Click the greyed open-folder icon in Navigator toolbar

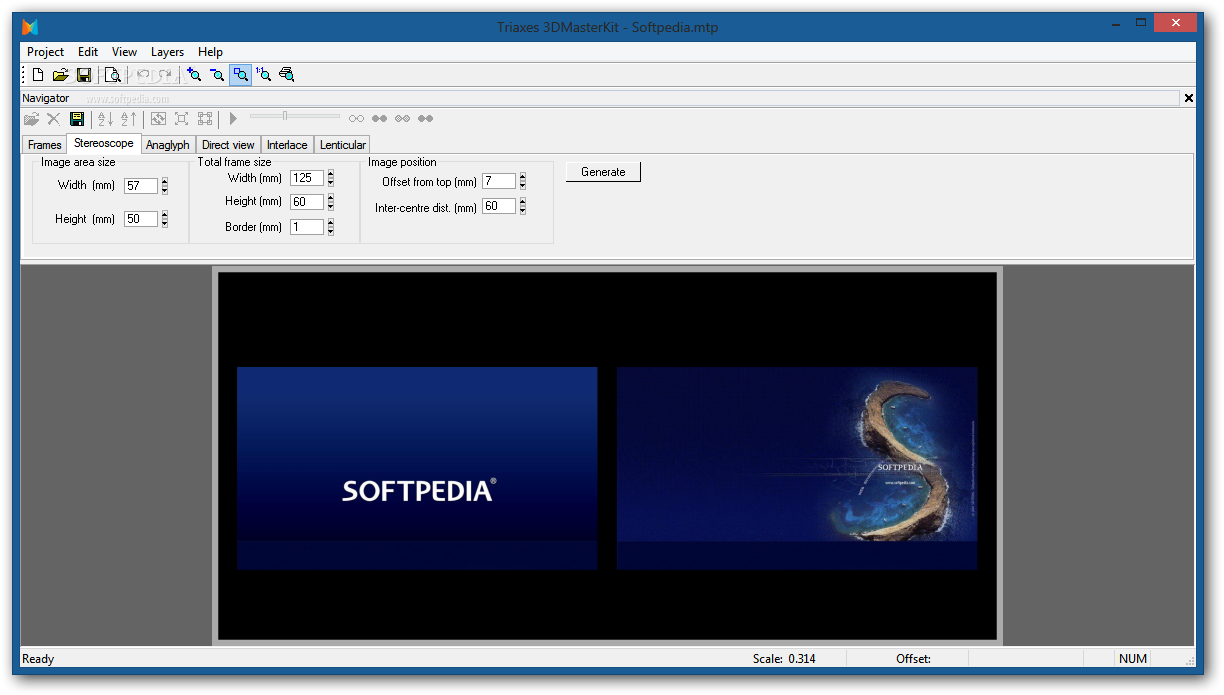[x=32, y=119]
